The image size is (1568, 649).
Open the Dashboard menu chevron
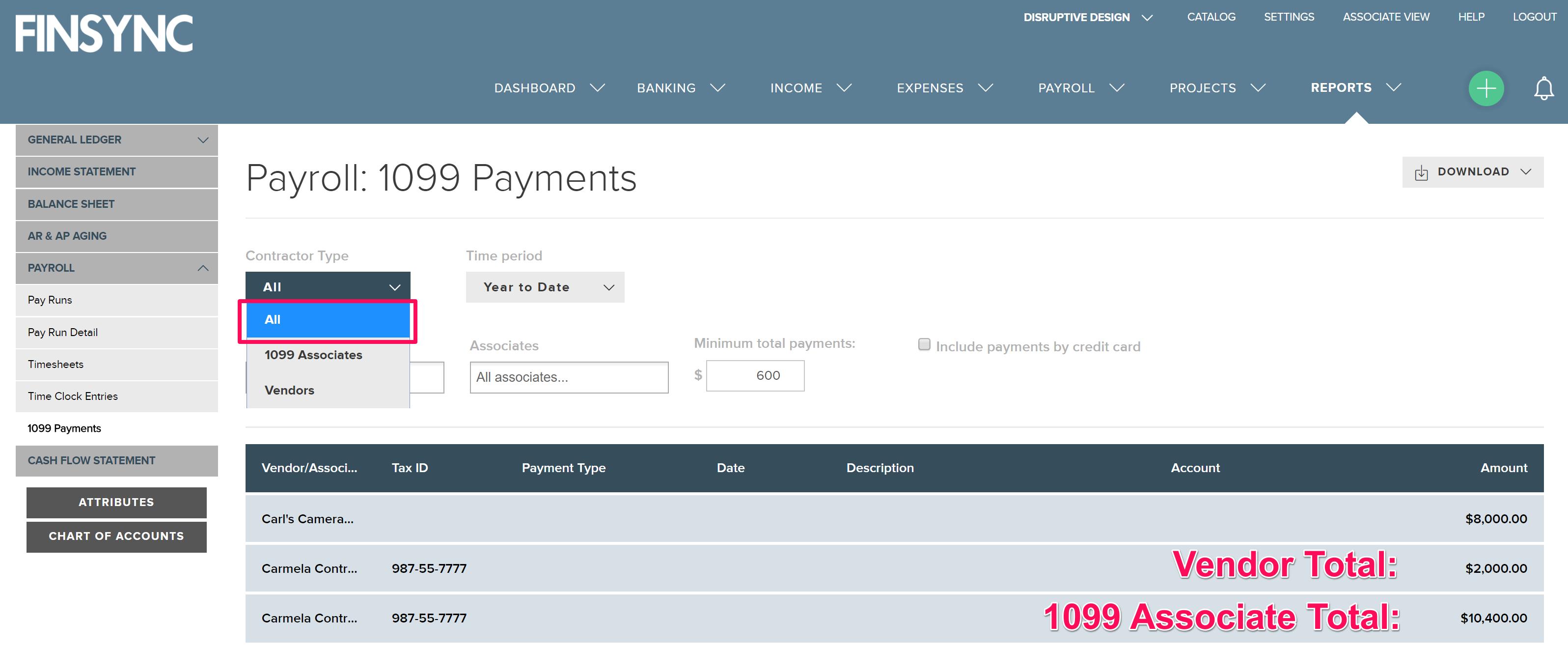point(598,88)
